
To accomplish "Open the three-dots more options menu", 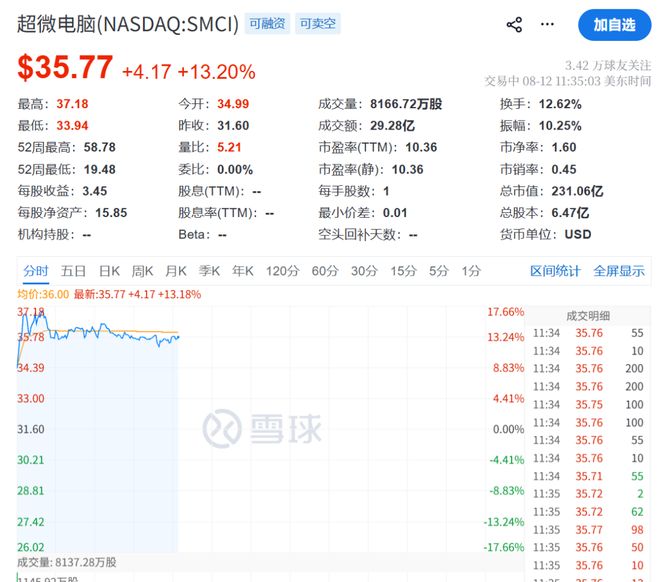I will [547, 24].
